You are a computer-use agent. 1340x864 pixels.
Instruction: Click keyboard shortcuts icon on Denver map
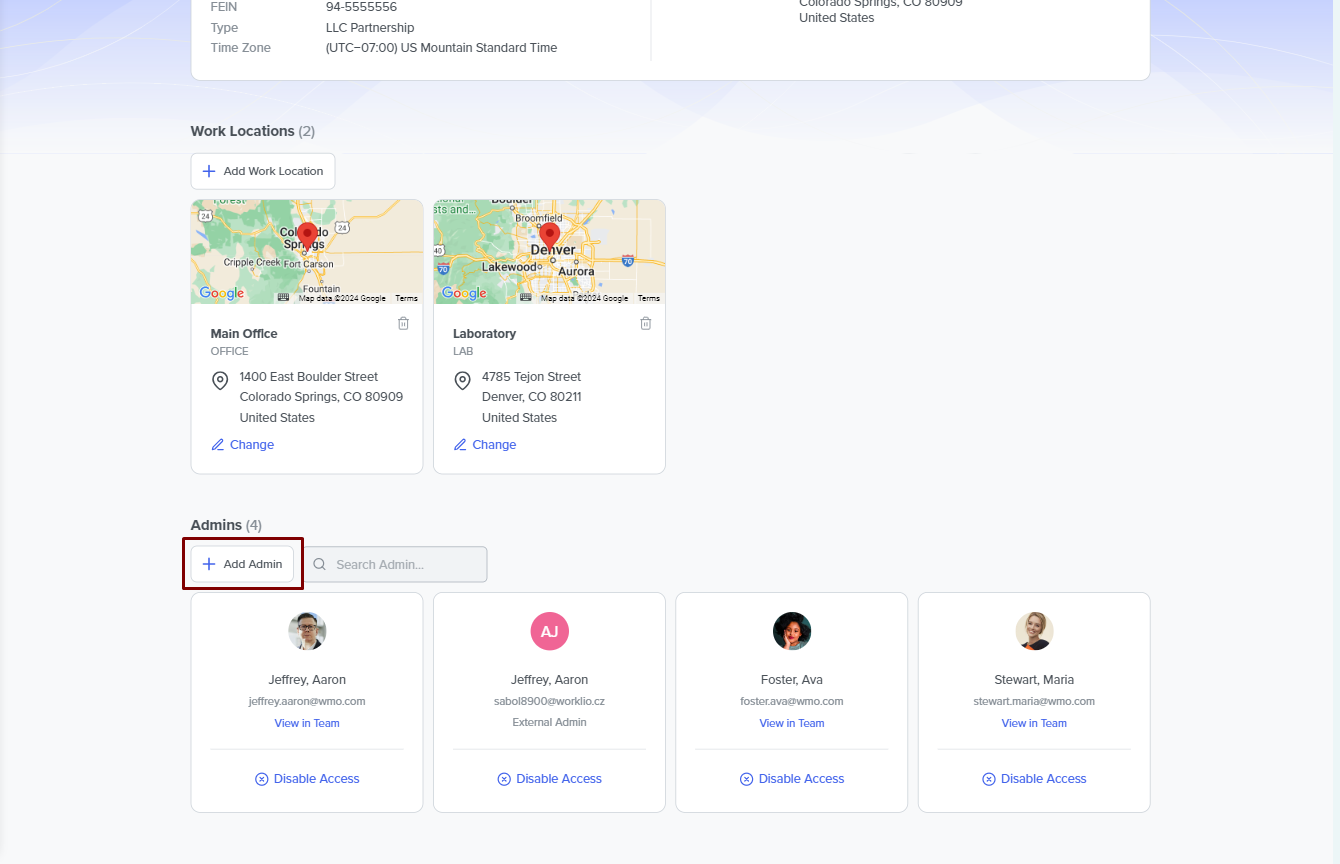[x=526, y=298]
